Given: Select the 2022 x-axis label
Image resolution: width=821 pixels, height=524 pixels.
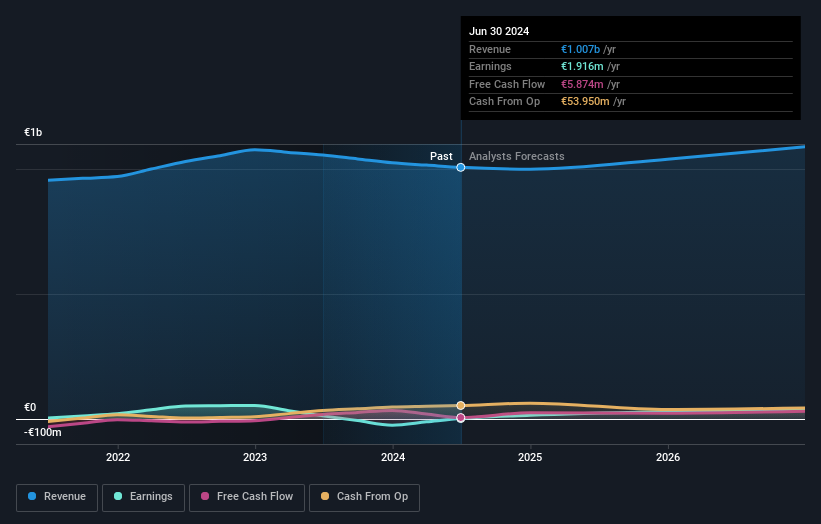Looking at the screenshot, I should pyautogui.click(x=118, y=457).
